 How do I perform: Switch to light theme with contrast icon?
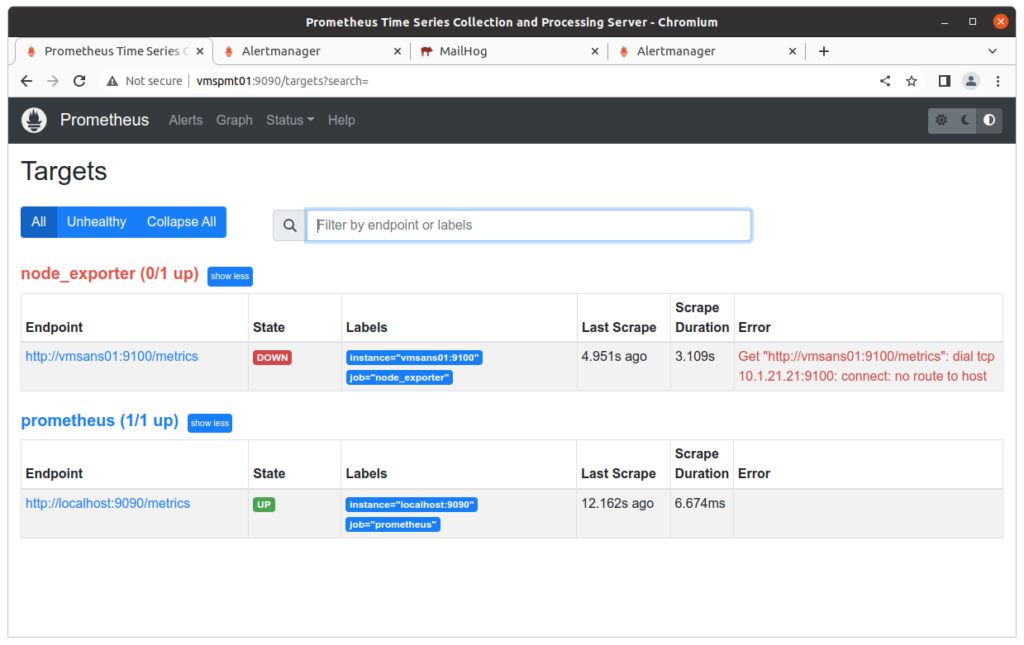click(989, 120)
